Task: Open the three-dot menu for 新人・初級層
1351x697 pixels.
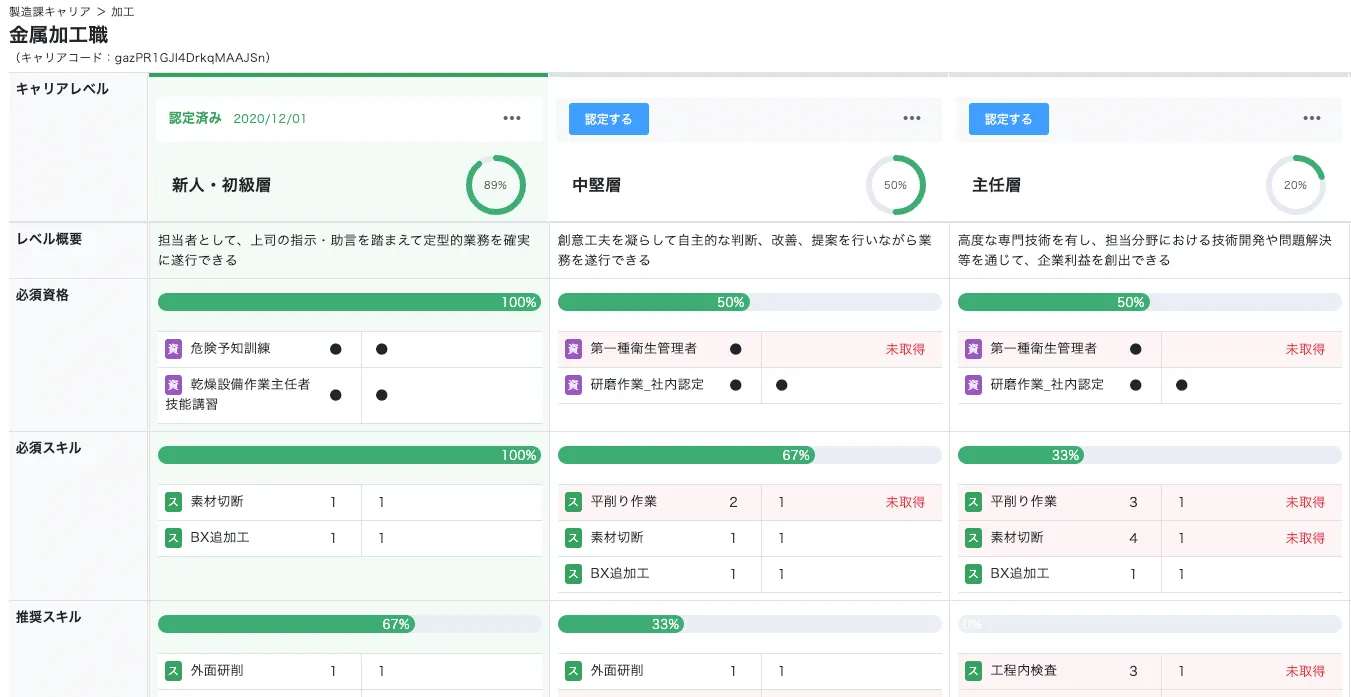Action: [512, 119]
